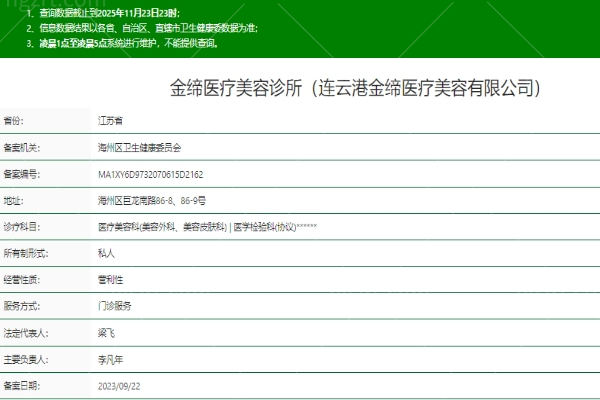Click the clinic title 金缔医疗美容诊所
600x400 pixels.
(355, 88)
